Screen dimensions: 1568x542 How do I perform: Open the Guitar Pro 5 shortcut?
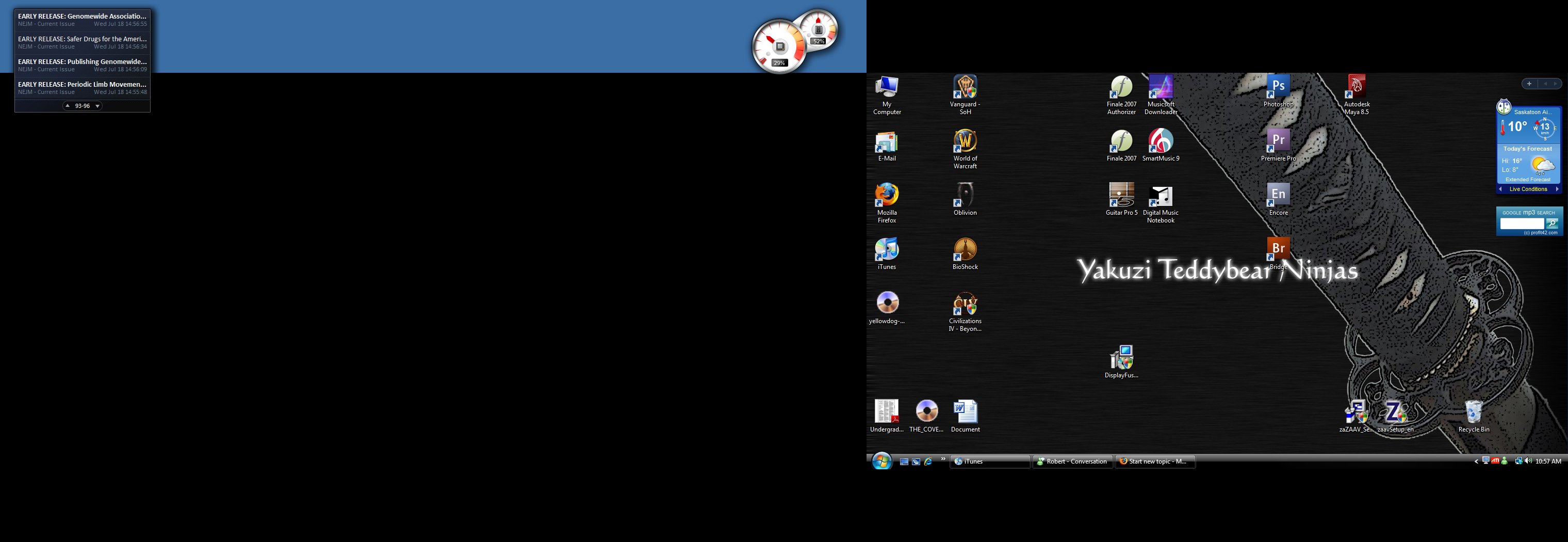pyautogui.click(x=1121, y=196)
